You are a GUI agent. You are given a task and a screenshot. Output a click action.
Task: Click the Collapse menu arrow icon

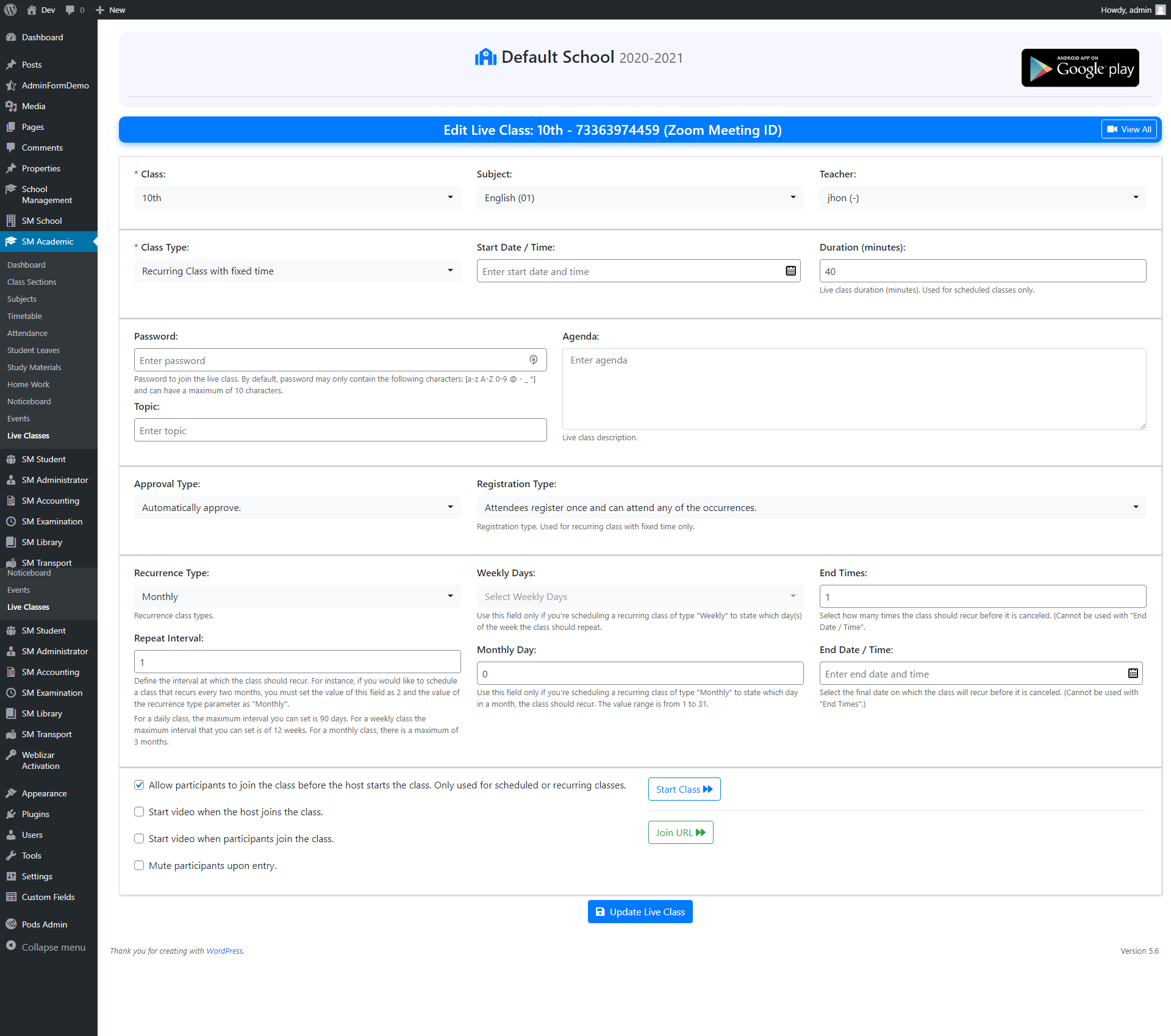click(x=11, y=946)
